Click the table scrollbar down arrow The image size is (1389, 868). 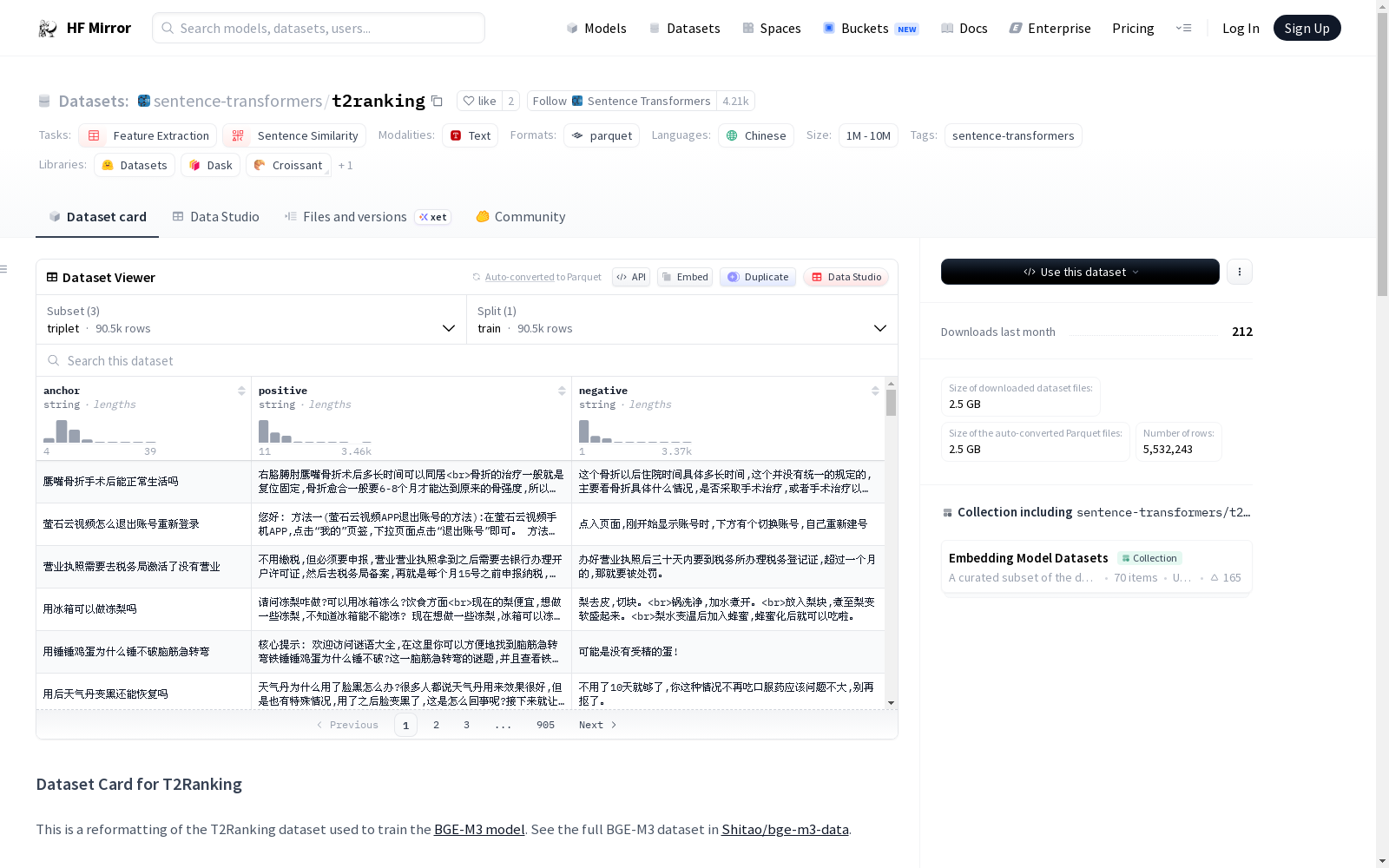tap(891, 703)
